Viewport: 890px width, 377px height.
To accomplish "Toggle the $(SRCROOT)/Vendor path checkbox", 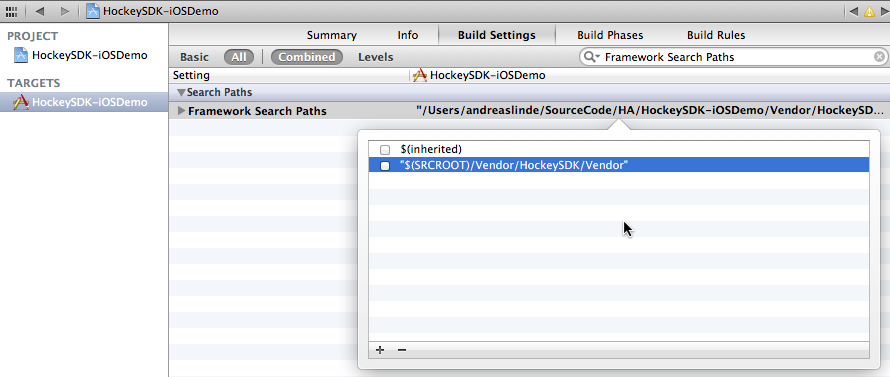I will [385, 166].
